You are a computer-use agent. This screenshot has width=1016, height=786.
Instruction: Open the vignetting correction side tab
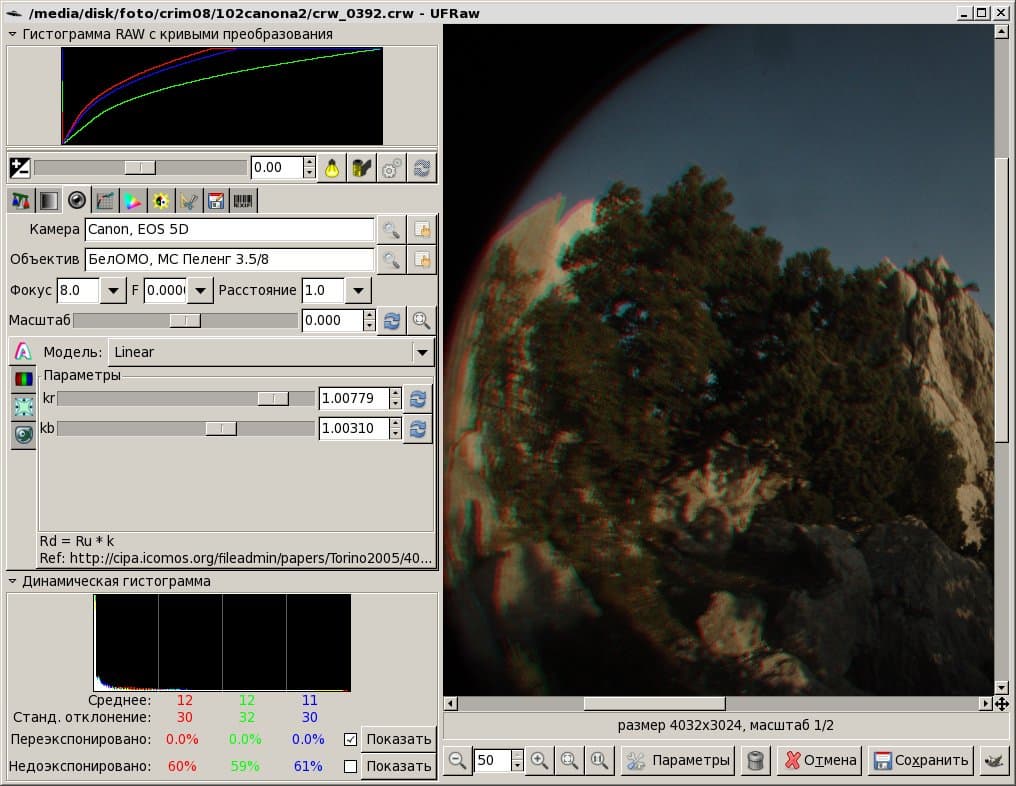coord(24,378)
